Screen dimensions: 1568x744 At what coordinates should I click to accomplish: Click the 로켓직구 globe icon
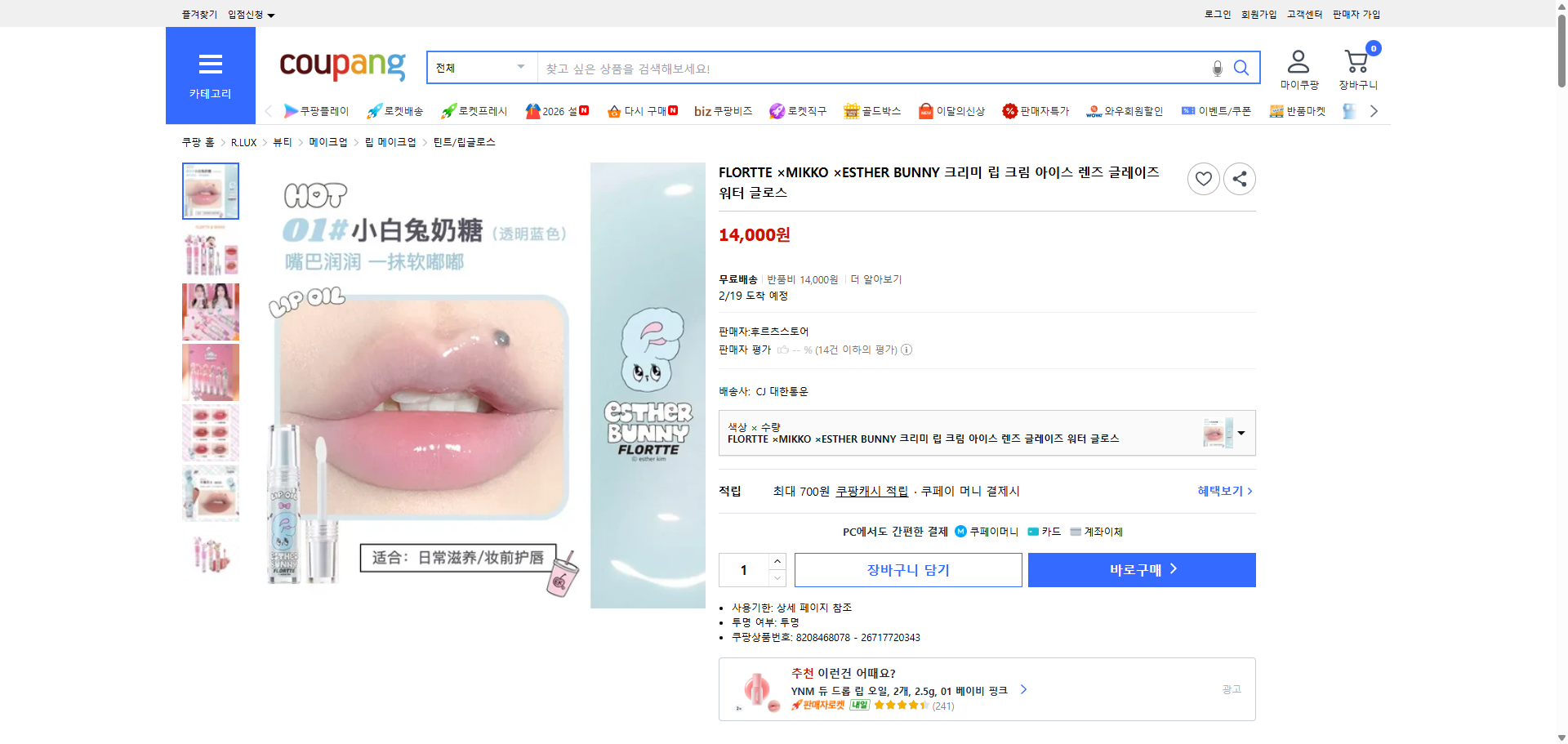(x=777, y=110)
